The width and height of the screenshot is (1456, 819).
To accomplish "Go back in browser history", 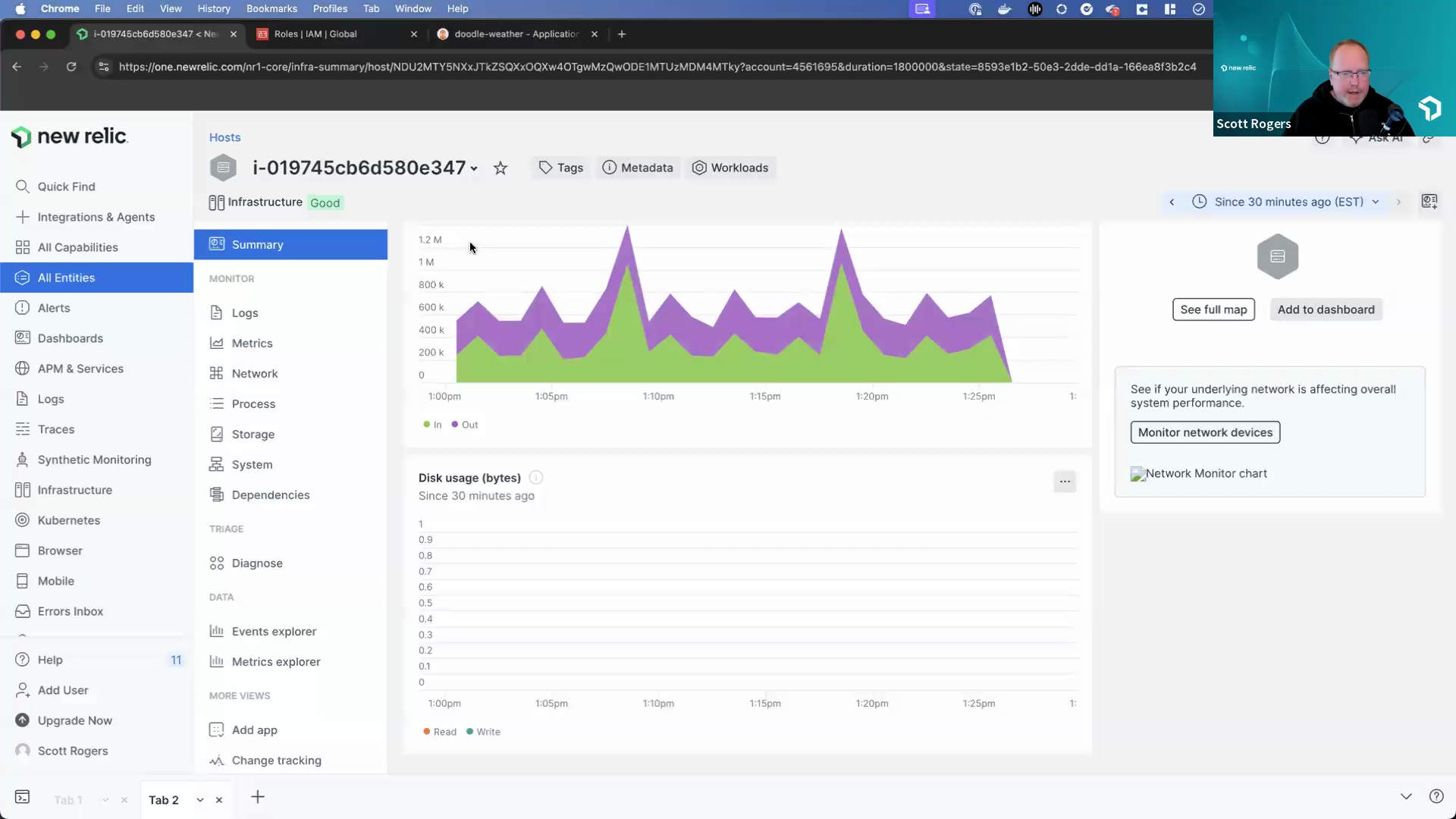I will pos(17,67).
